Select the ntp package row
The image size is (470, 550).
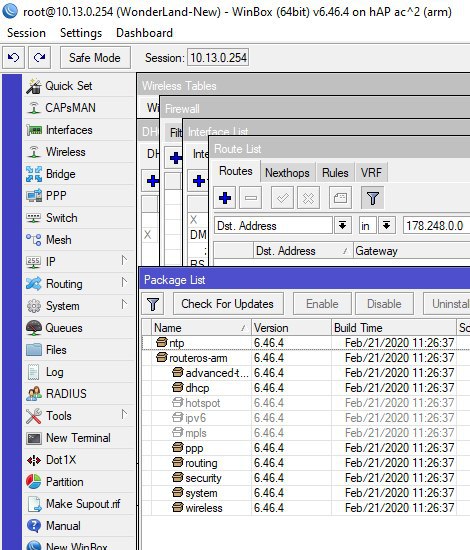tap(306, 343)
